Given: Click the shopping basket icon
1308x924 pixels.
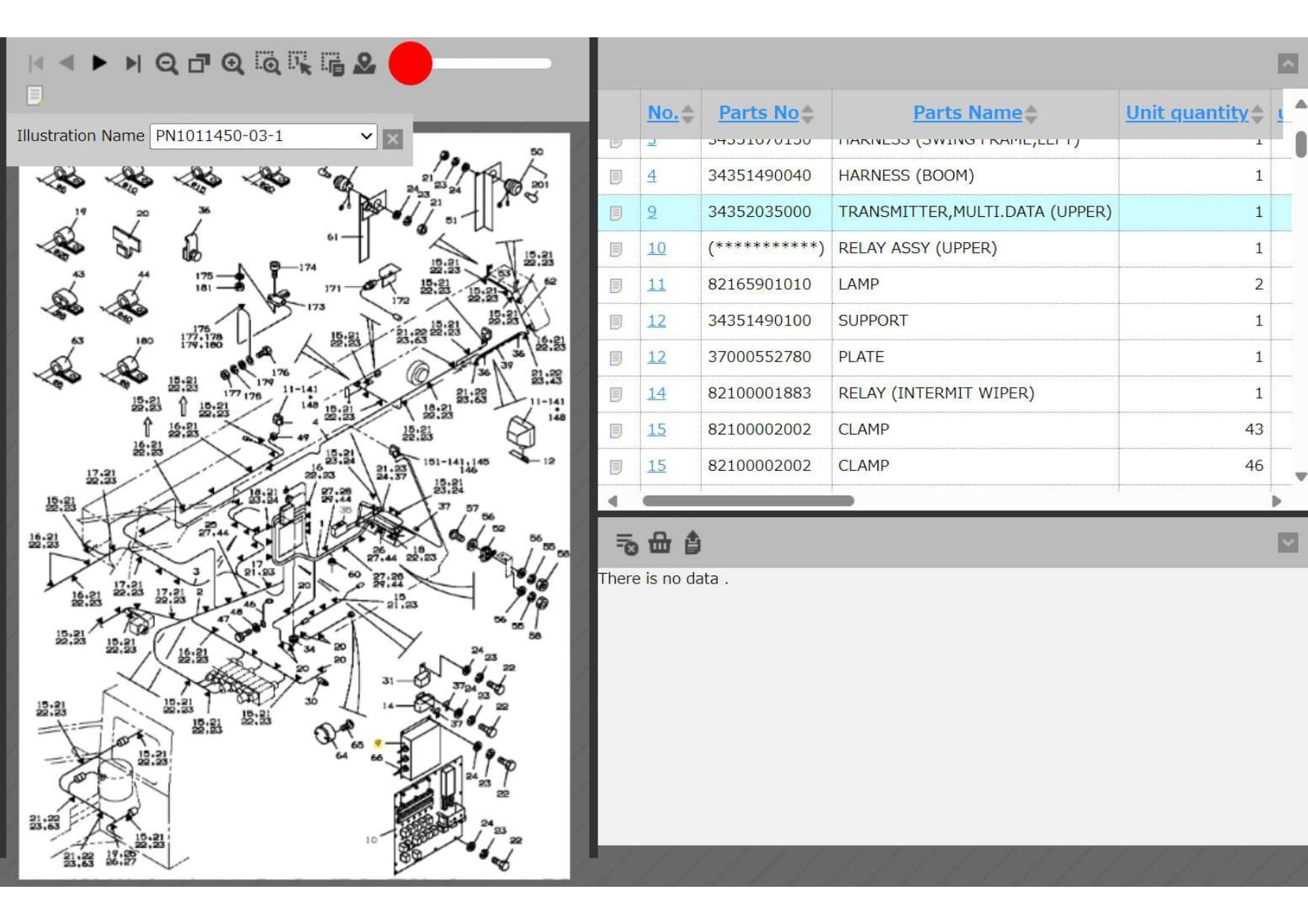Looking at the screenshot, I should coord(660,542).
